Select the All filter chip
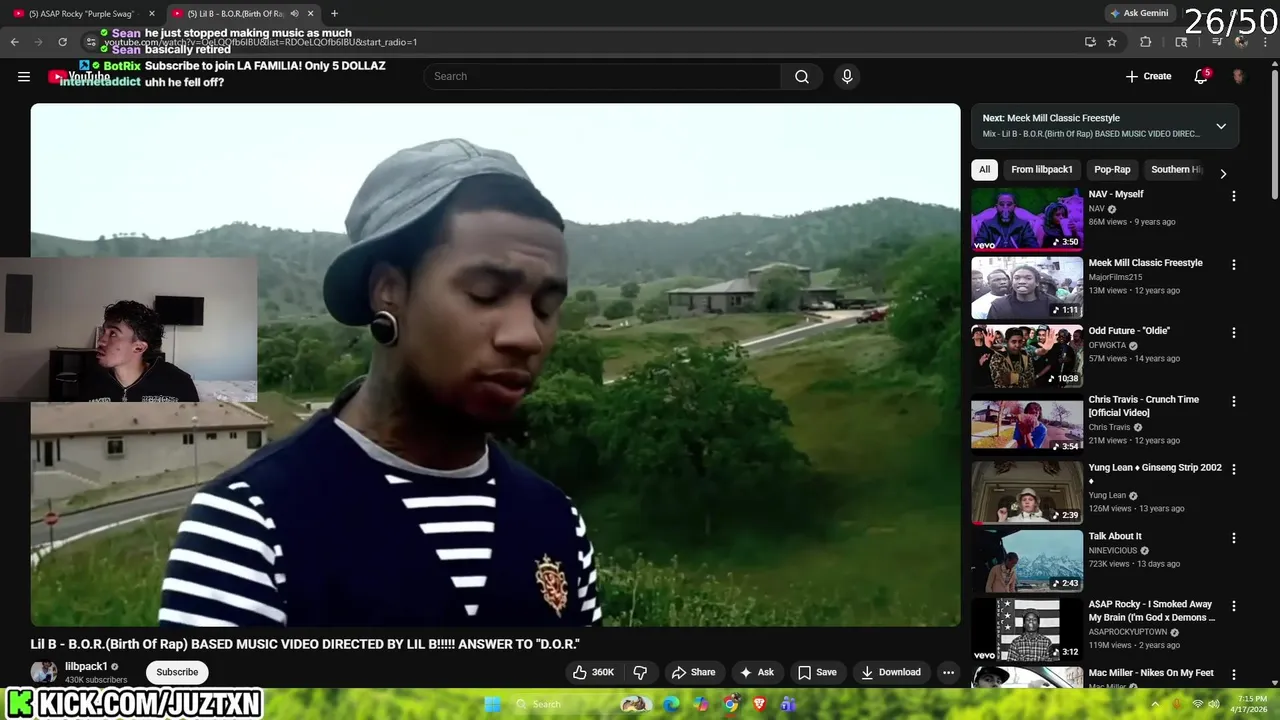 point(984,169)
